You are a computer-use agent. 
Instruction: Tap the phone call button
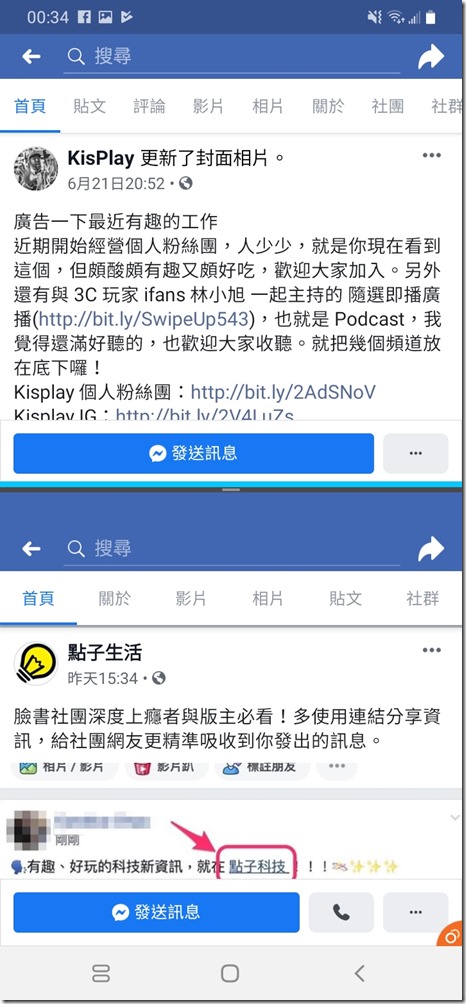(x=341, y=912)
